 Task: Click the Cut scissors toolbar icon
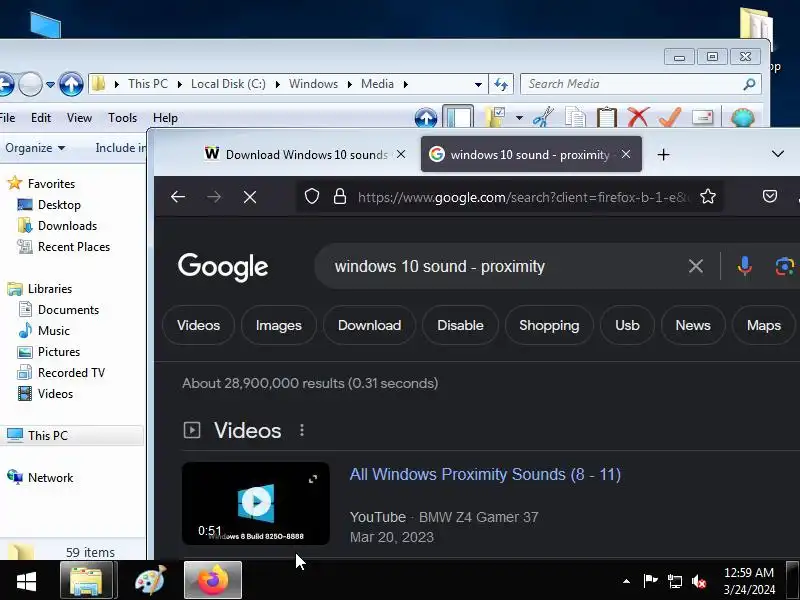pyautogui.click(x=543, y=117)
